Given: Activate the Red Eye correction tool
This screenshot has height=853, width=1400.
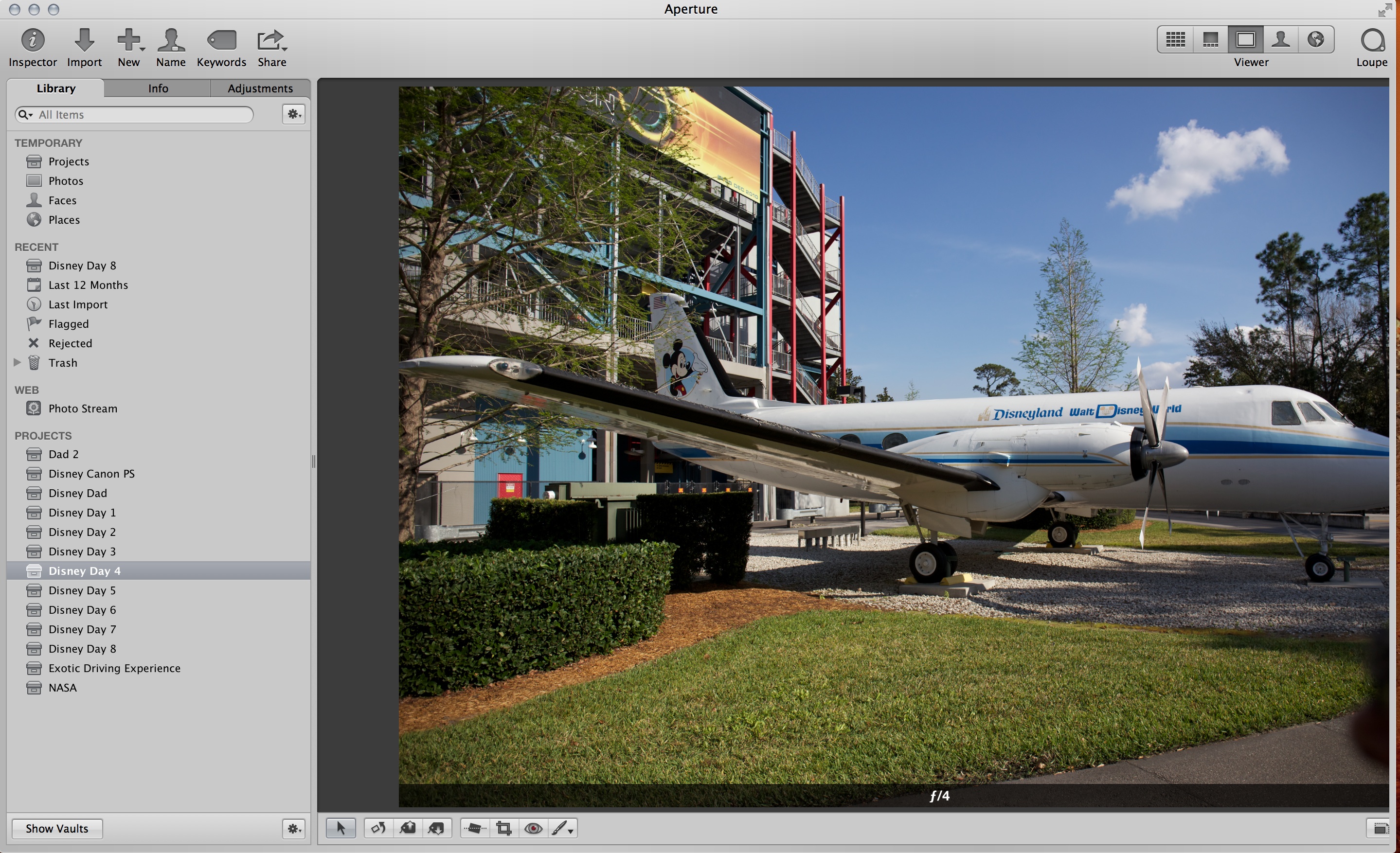Looking at the screenshot, I should [533, 828].
